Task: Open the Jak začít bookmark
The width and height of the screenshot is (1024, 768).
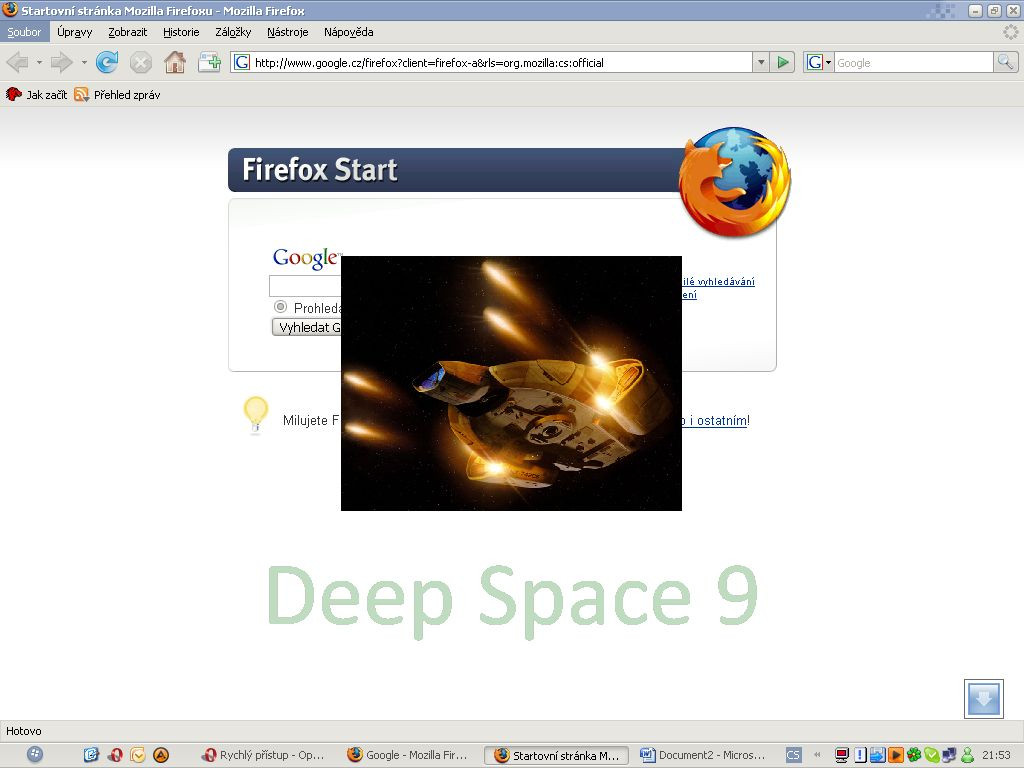Action: tap(37, 95)
